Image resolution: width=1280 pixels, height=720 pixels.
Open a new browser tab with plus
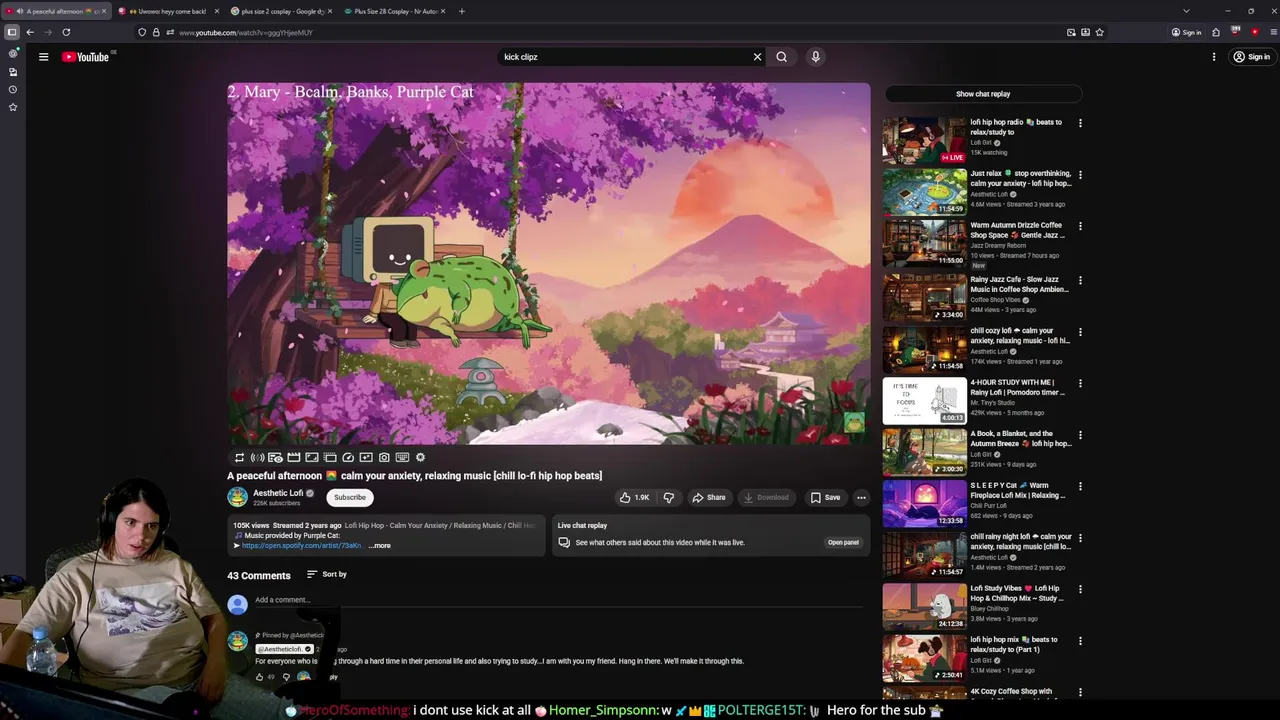(x=461, y=11)
